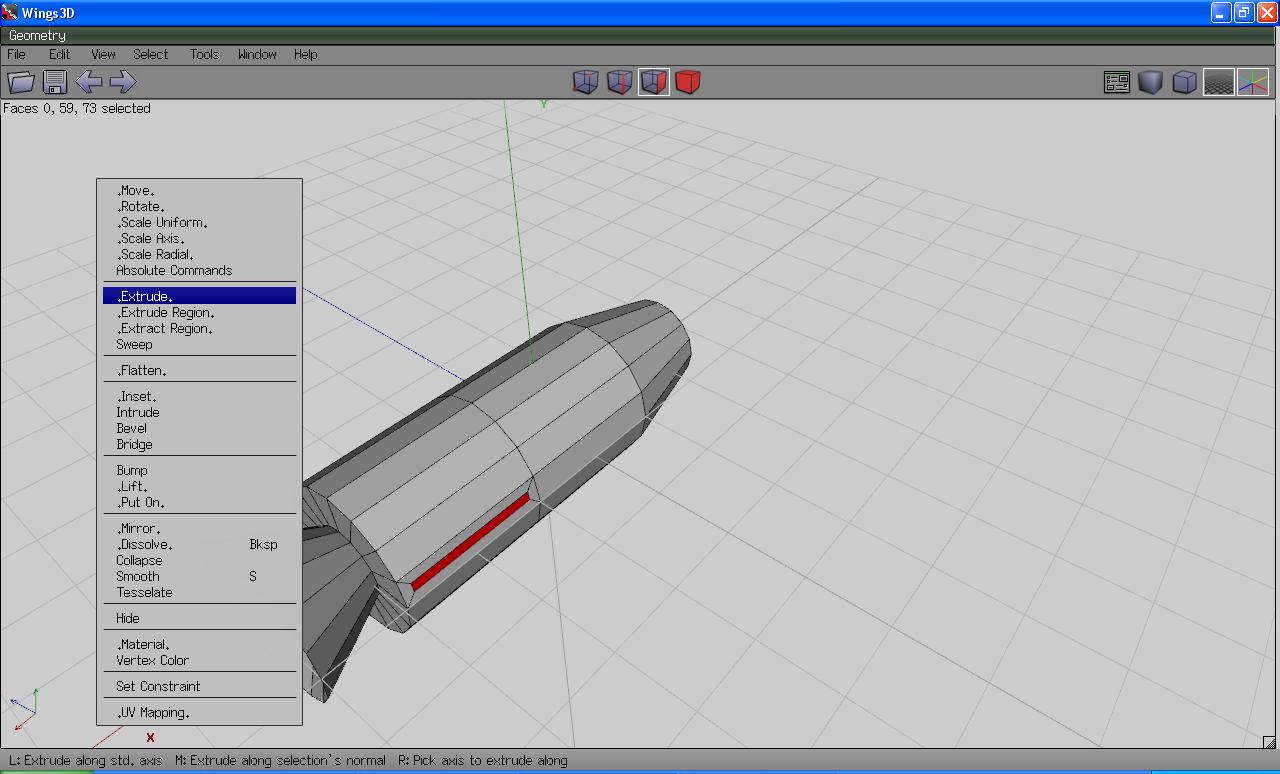Switch to body selection mode red cube

pos(687,82)
